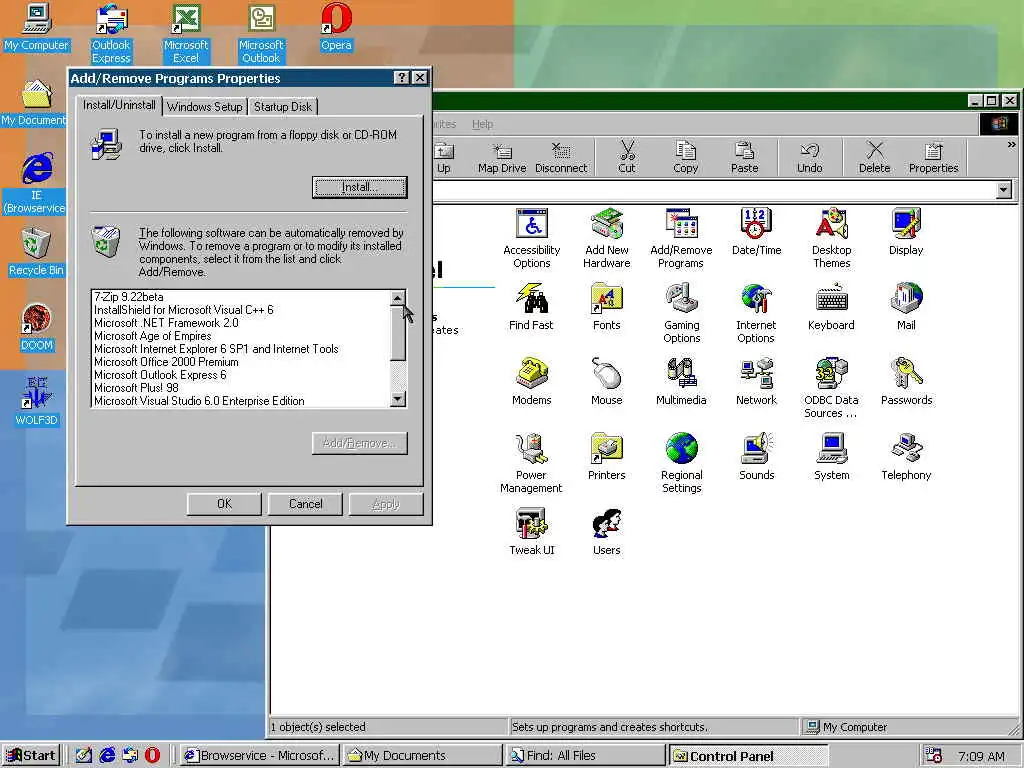Image resolution: width=1024 pixels, height=768 pixels.
Task: Click the program list scroll up arrow
Action: click(398, 298)
